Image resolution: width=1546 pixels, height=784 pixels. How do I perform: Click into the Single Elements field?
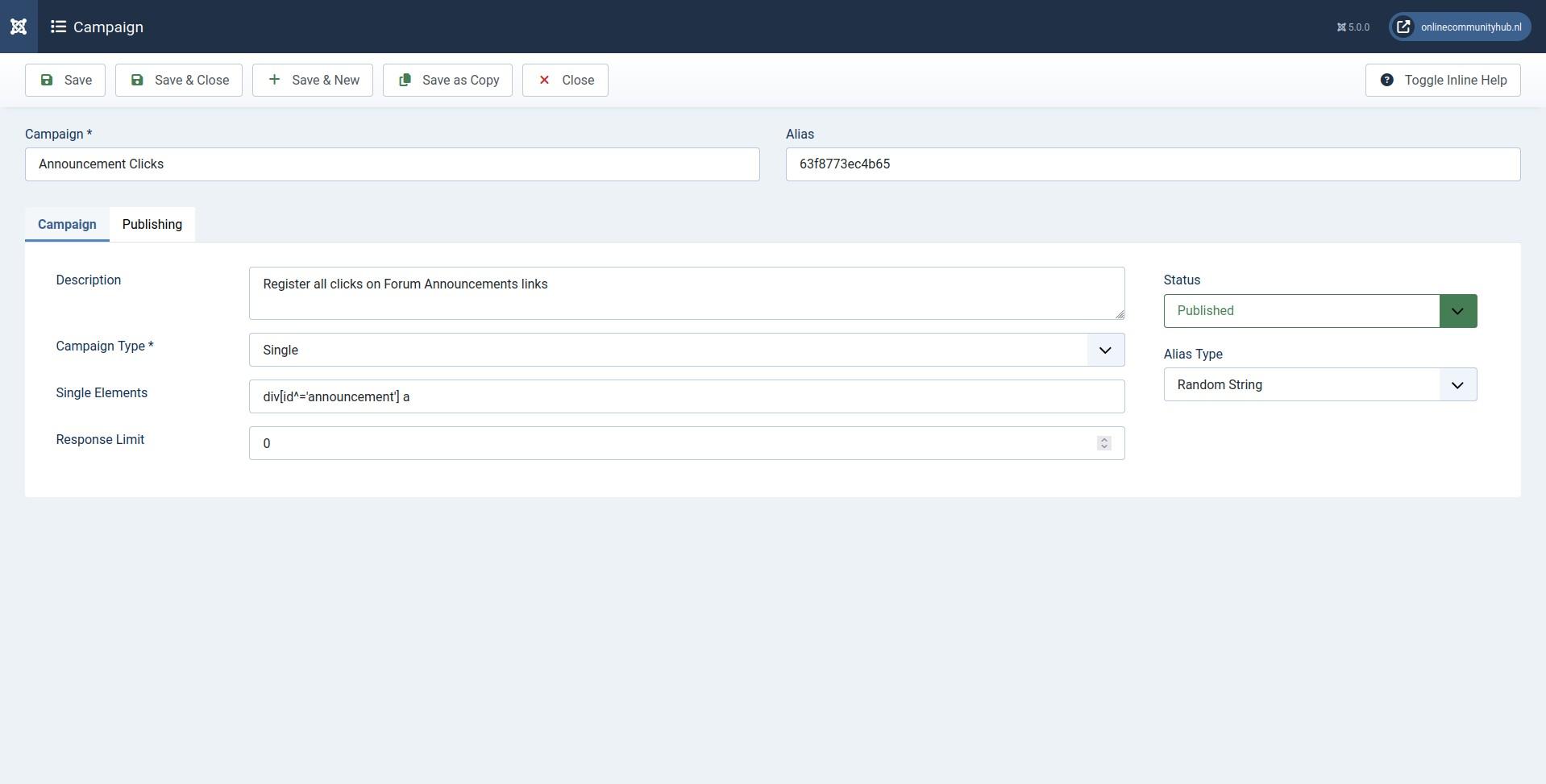[687, 396]
